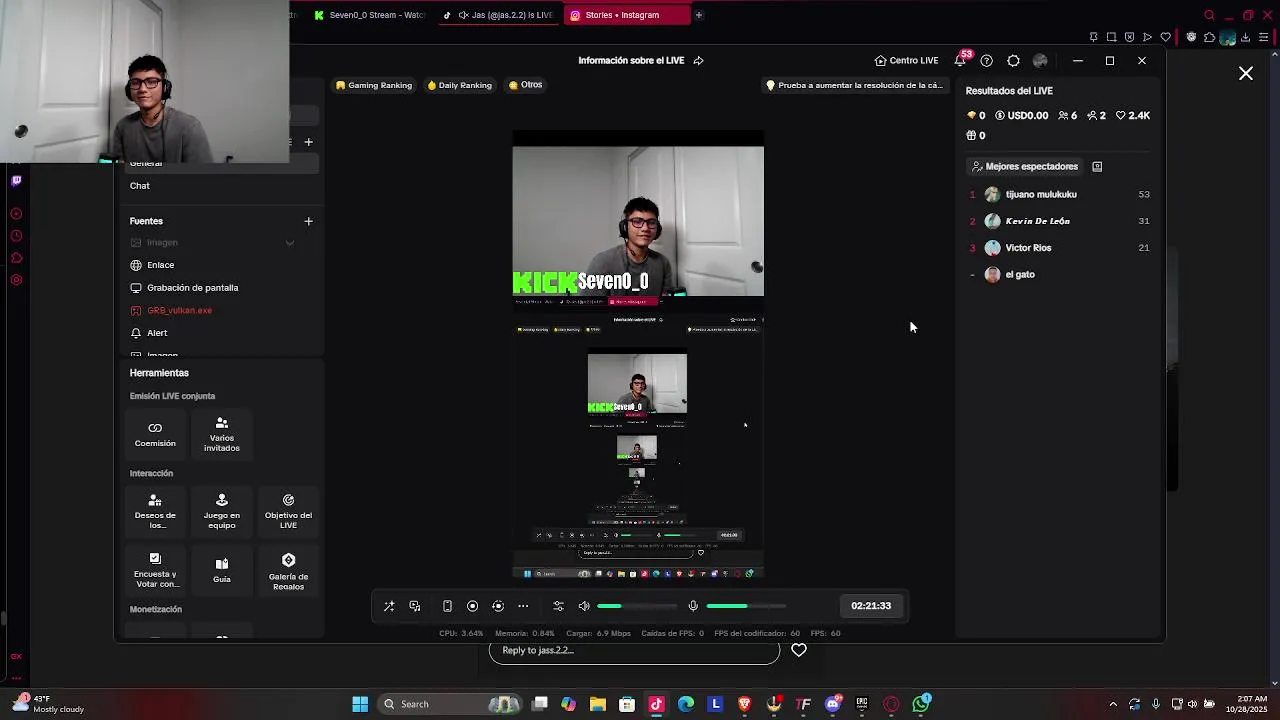Open WhatsApp from the taskbar

pyautogui.click(x=921, y=704)
